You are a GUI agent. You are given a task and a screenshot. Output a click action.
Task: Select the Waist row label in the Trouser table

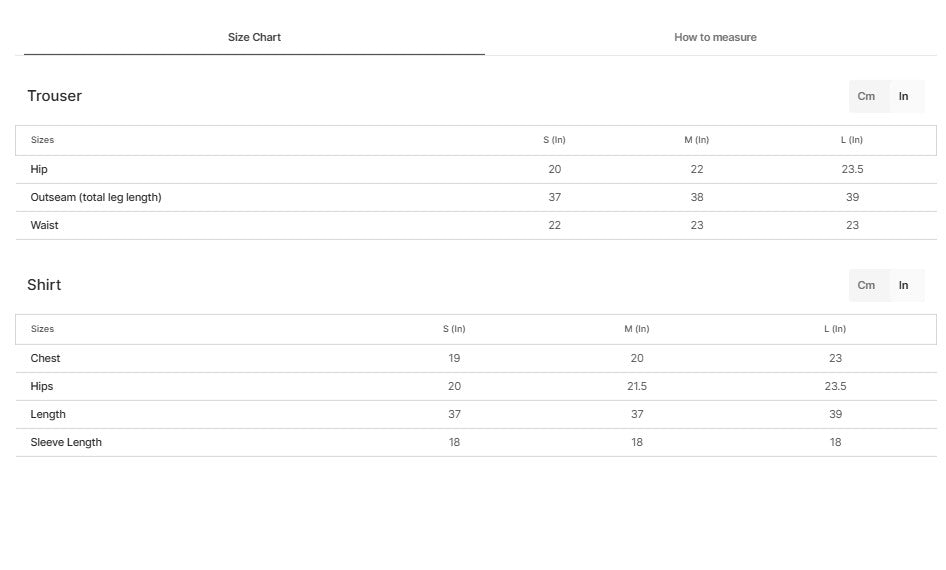click(x=44, y=225)
